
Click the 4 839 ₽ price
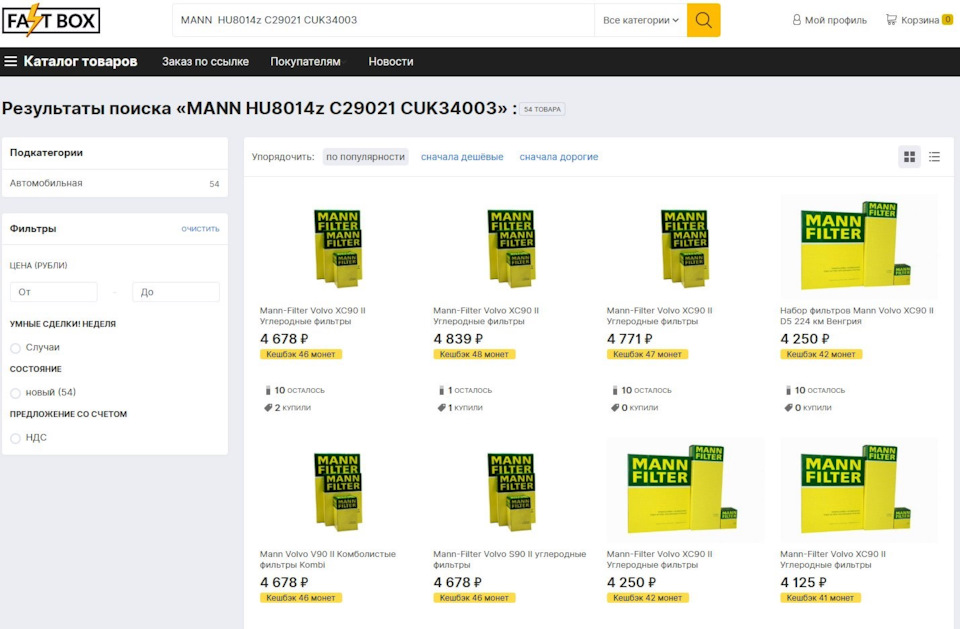click(x=458, y=339)
